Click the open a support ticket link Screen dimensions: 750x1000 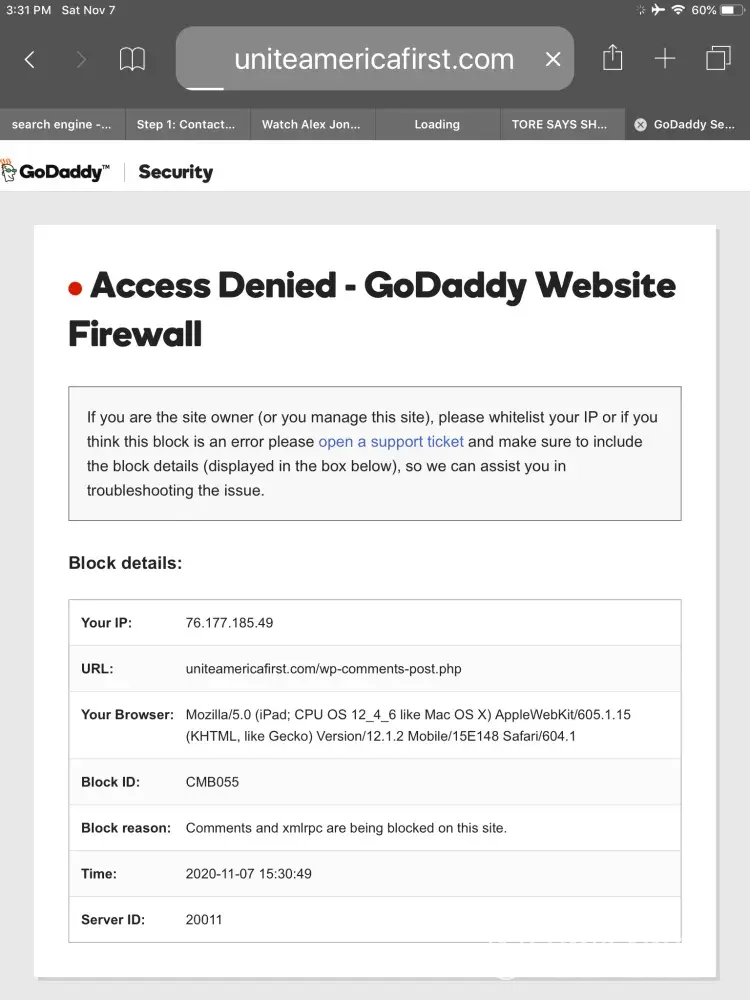pos(391,441)
